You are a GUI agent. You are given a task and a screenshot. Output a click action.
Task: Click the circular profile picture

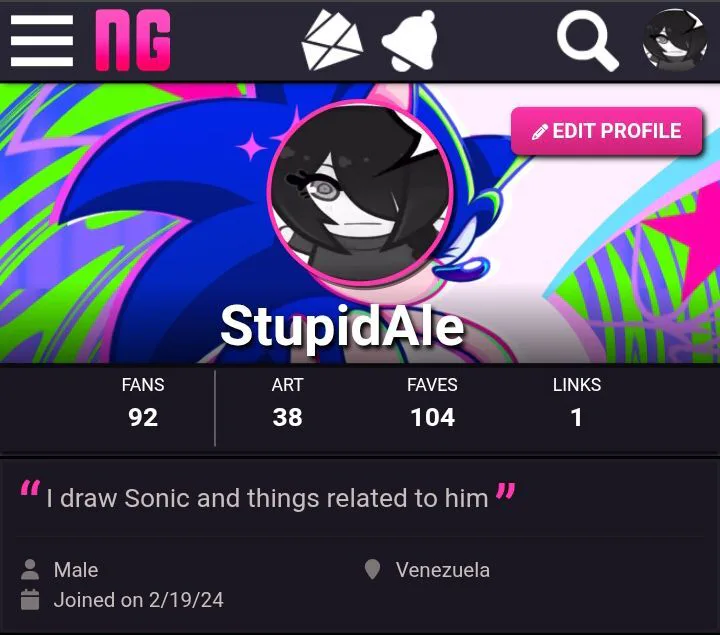click(x=360, y=193)
